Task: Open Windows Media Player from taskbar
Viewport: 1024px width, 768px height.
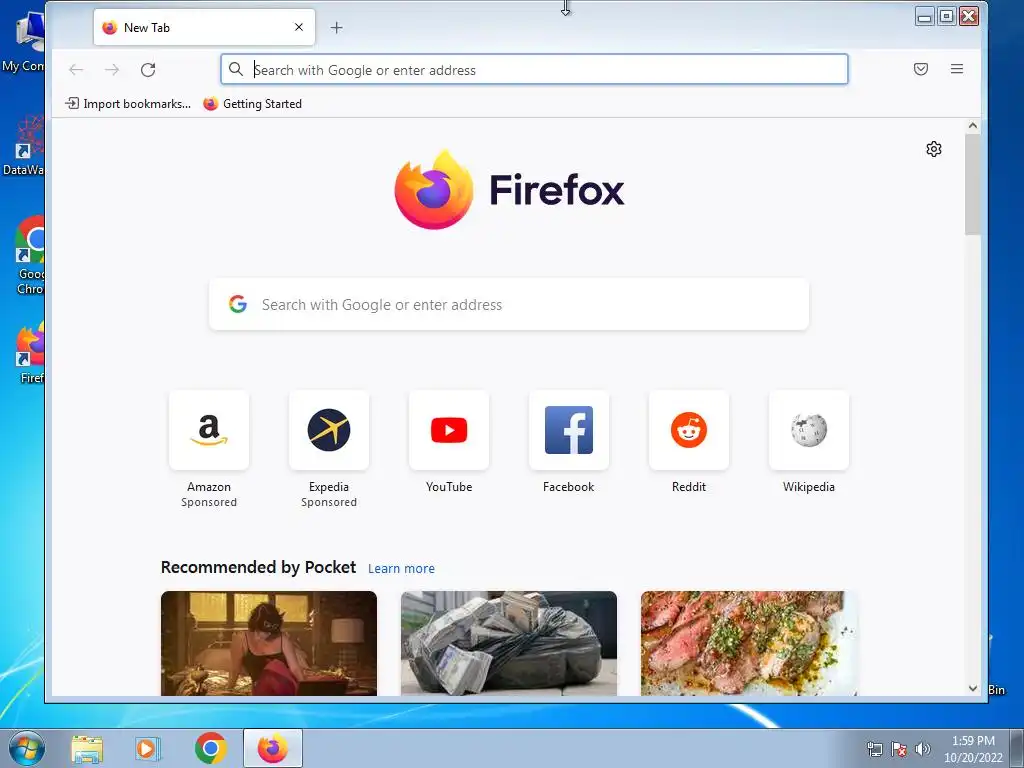Action: (x=148, y=749)
